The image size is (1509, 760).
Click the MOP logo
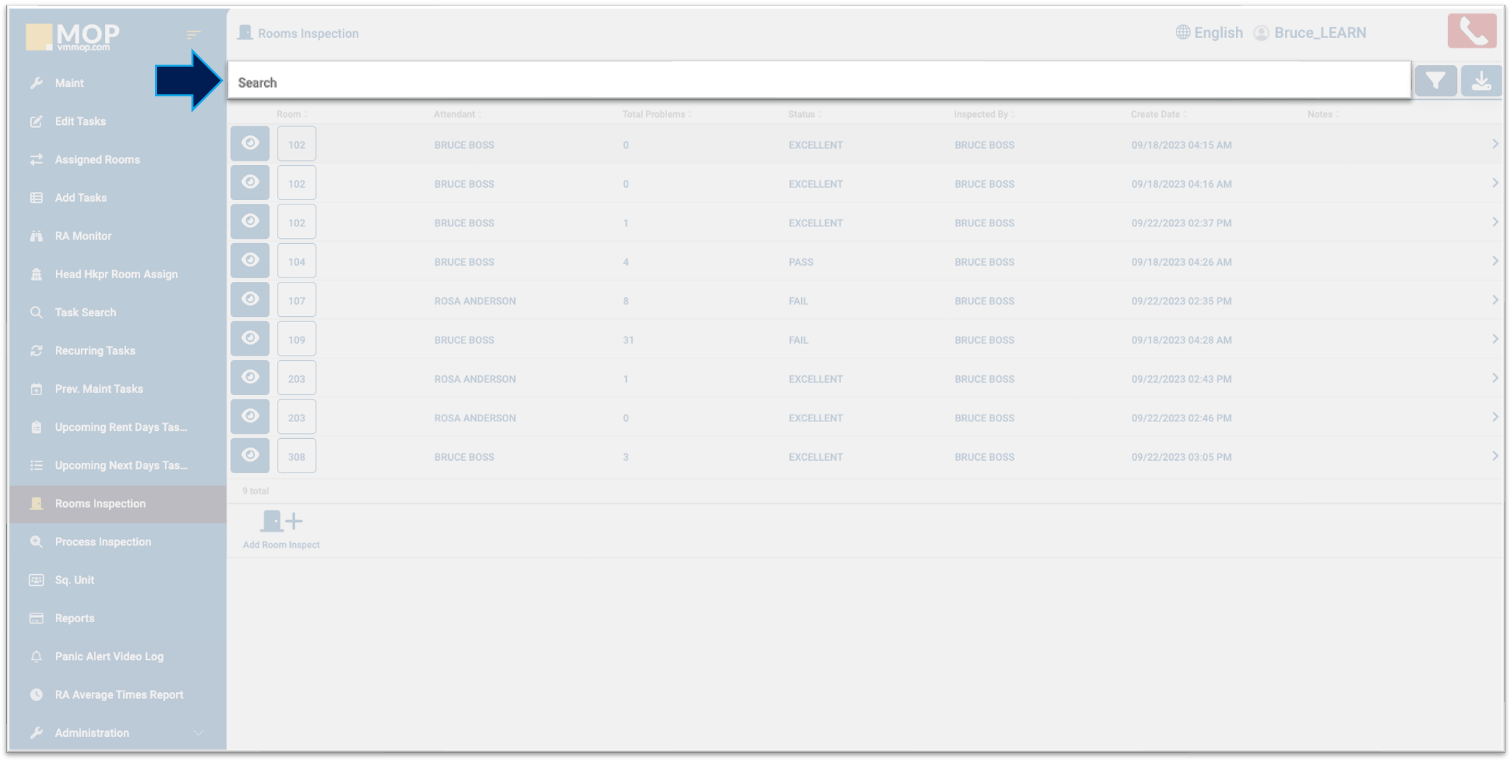click(x=75, y=37)
